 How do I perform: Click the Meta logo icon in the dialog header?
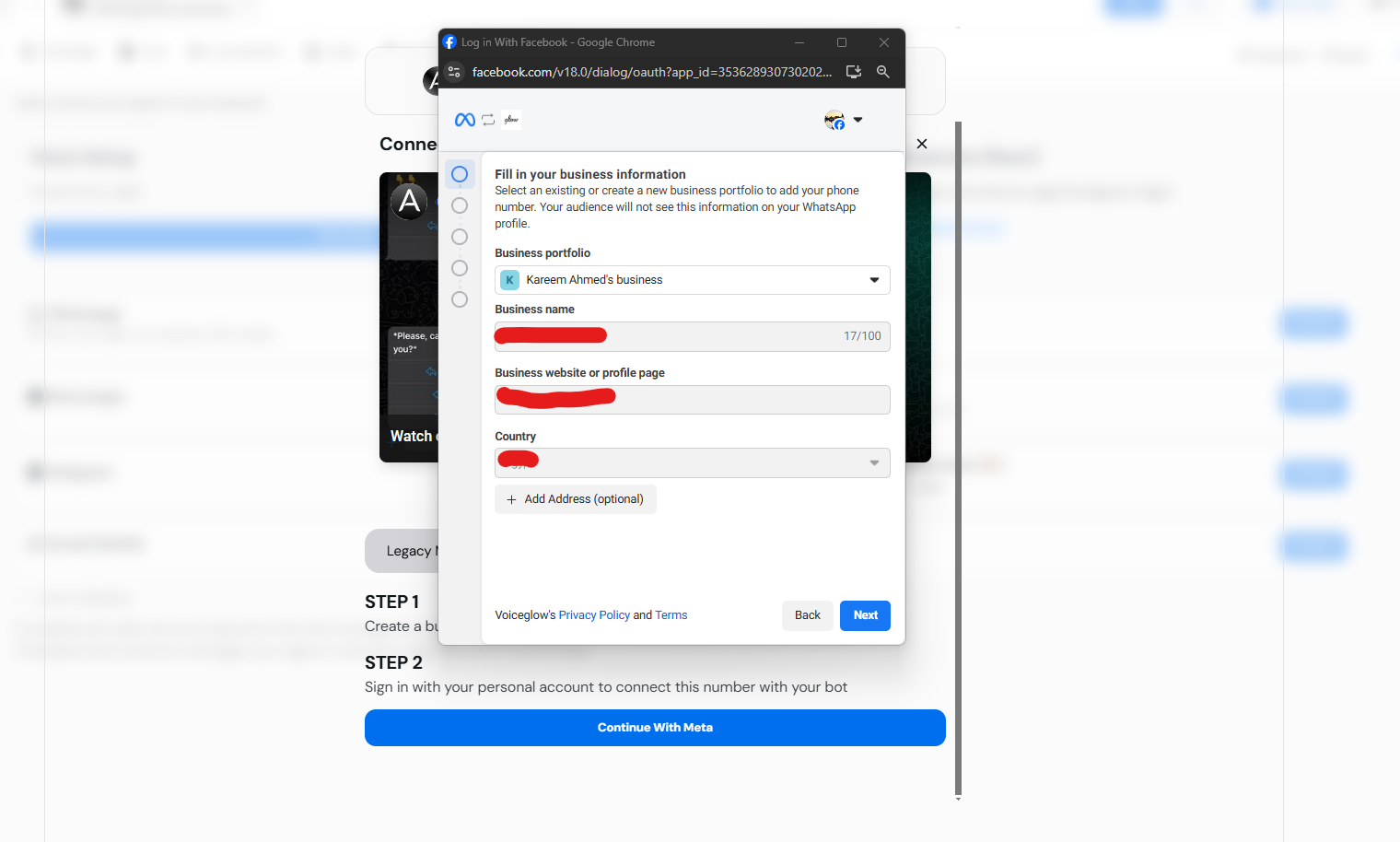(465, 120)
